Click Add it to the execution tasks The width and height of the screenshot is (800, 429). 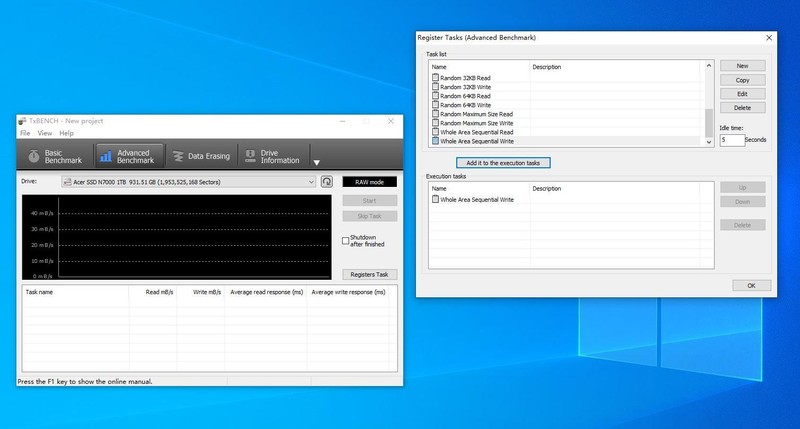[503, 162]
